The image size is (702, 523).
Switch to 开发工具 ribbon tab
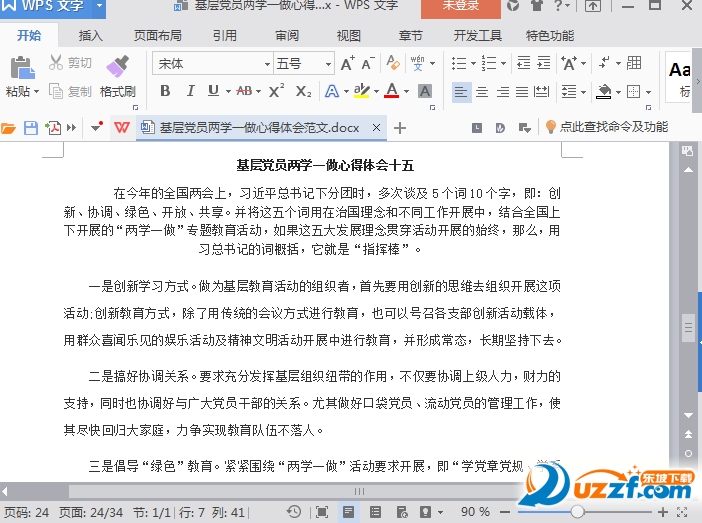(478, 35)
